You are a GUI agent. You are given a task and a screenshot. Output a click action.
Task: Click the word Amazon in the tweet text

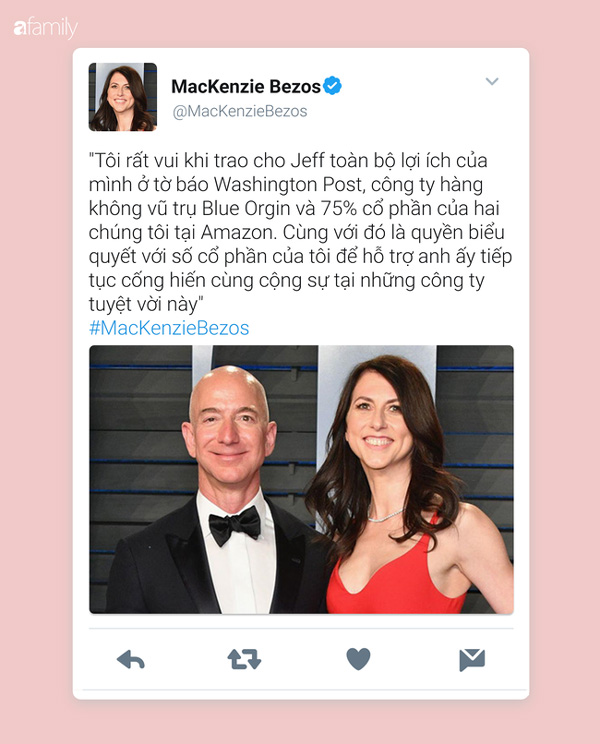239,232
